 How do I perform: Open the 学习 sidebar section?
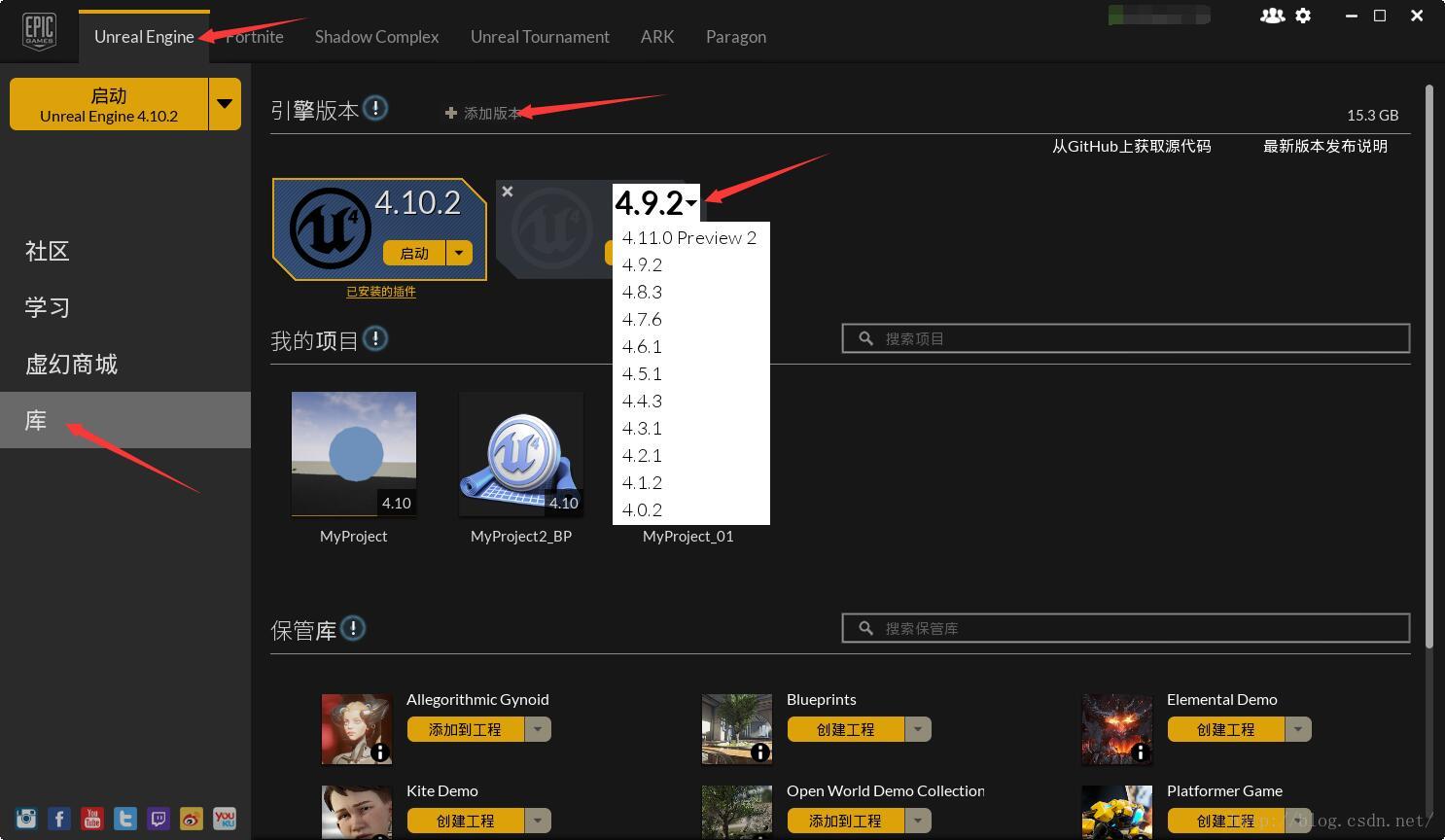(125, 307)
